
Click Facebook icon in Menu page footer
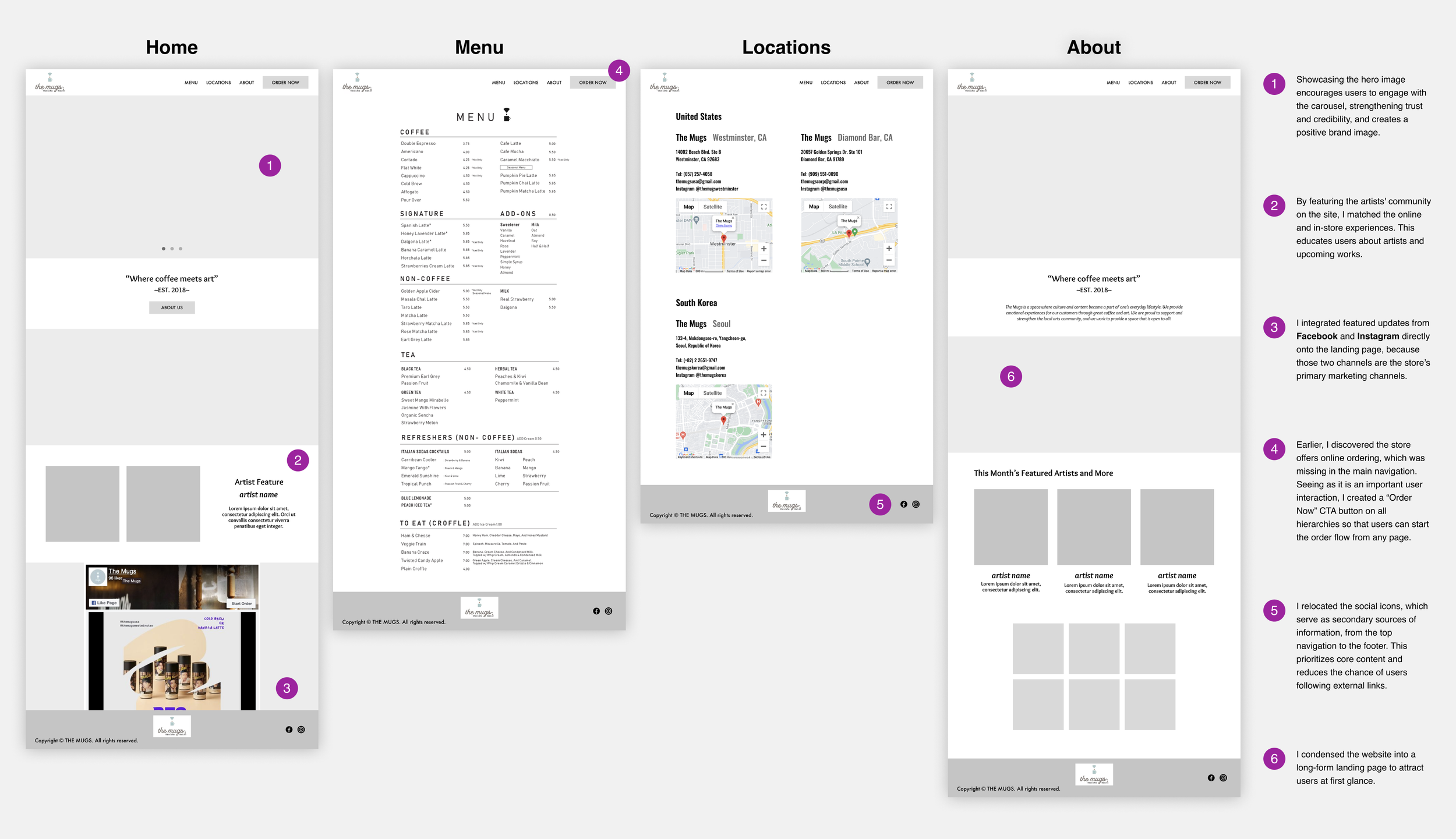point(596,611)
